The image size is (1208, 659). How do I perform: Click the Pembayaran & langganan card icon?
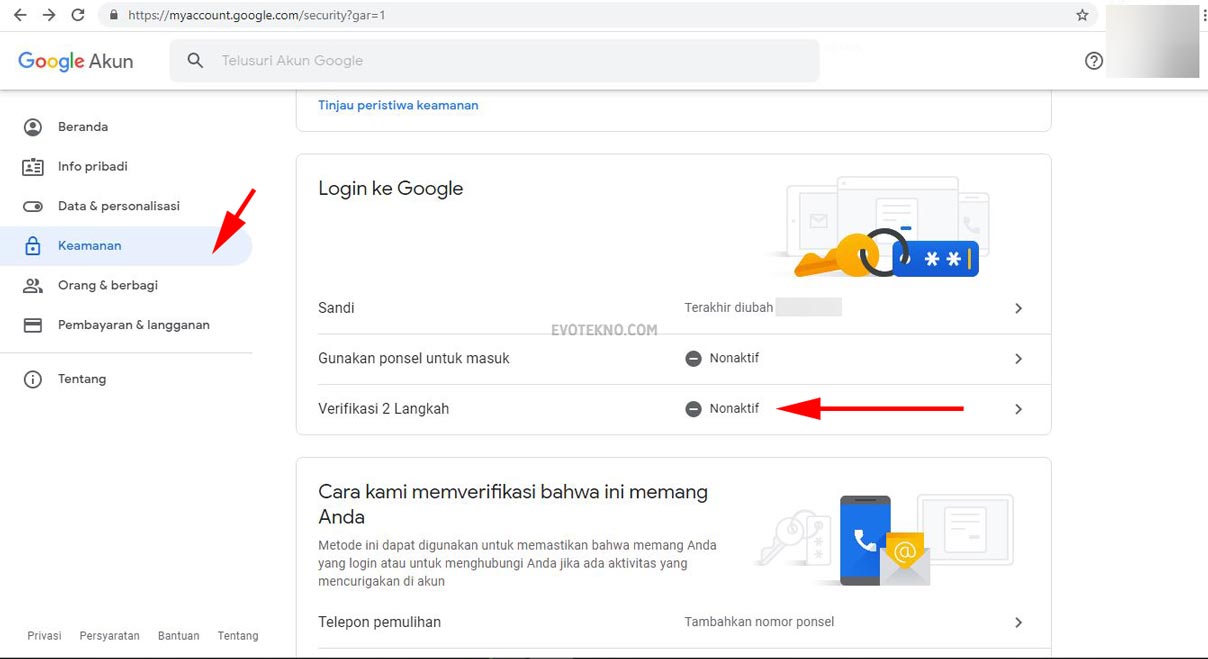click(x=33, y=325)
